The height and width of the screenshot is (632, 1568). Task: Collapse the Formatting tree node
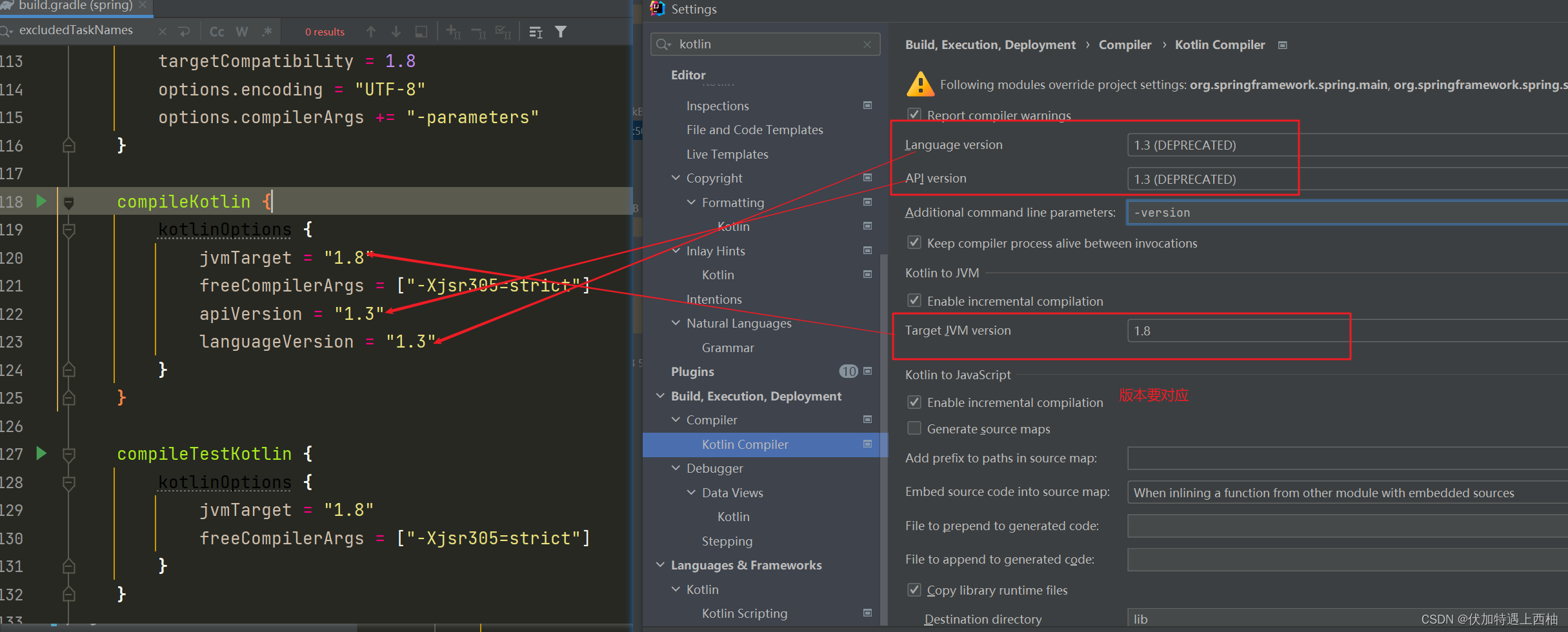click(x=691, y=202)
